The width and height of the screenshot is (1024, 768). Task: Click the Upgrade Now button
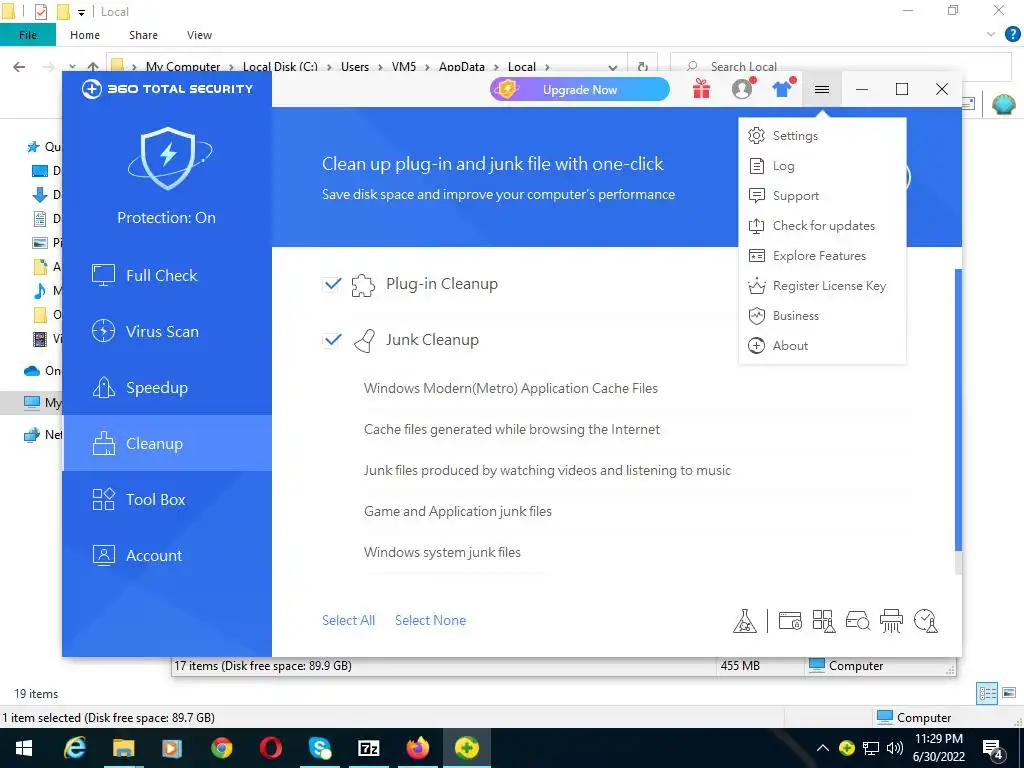580,89
